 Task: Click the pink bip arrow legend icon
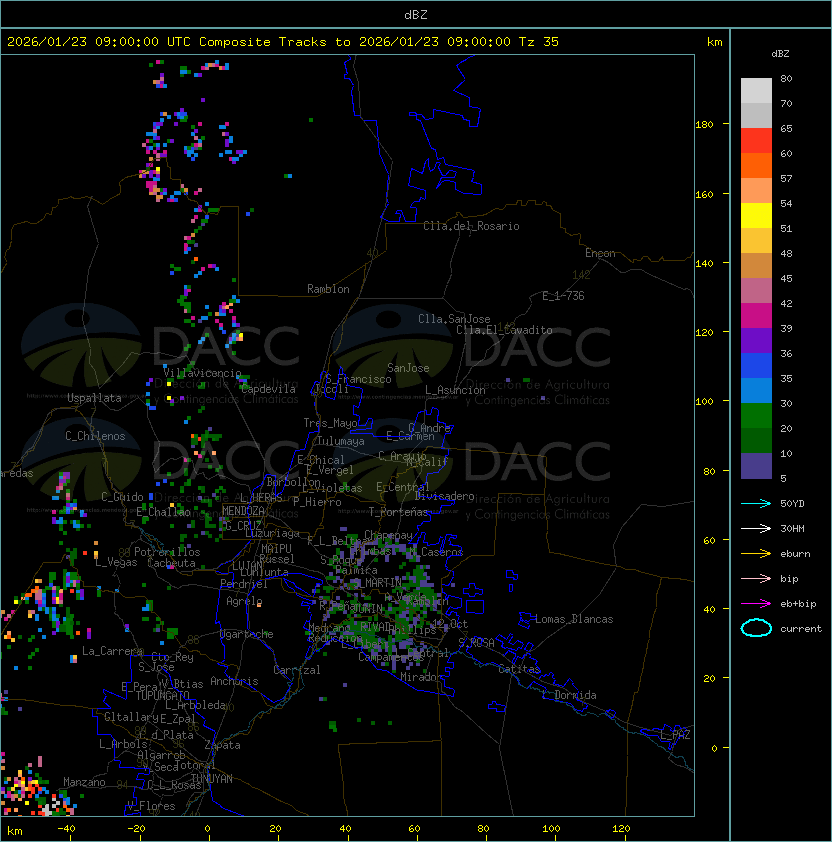coord(756,578)
